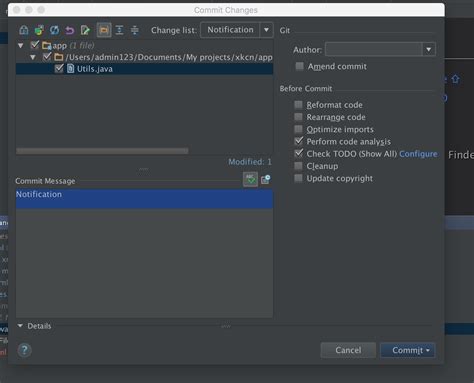Screen dimensions: 474x383
Task: Open commit message history icon
Action: (x=266, y=180)
